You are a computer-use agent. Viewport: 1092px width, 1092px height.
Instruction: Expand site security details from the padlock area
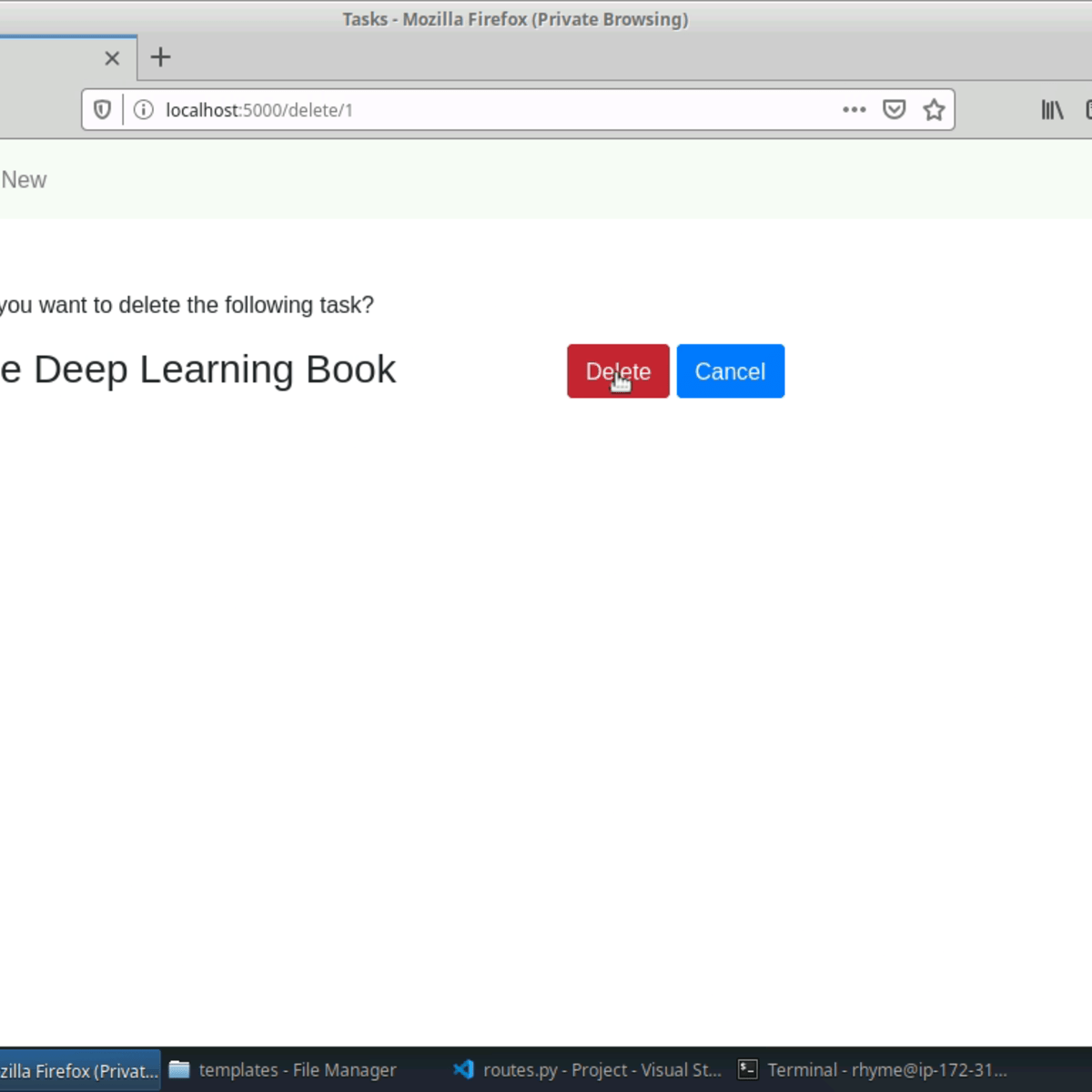143,109
